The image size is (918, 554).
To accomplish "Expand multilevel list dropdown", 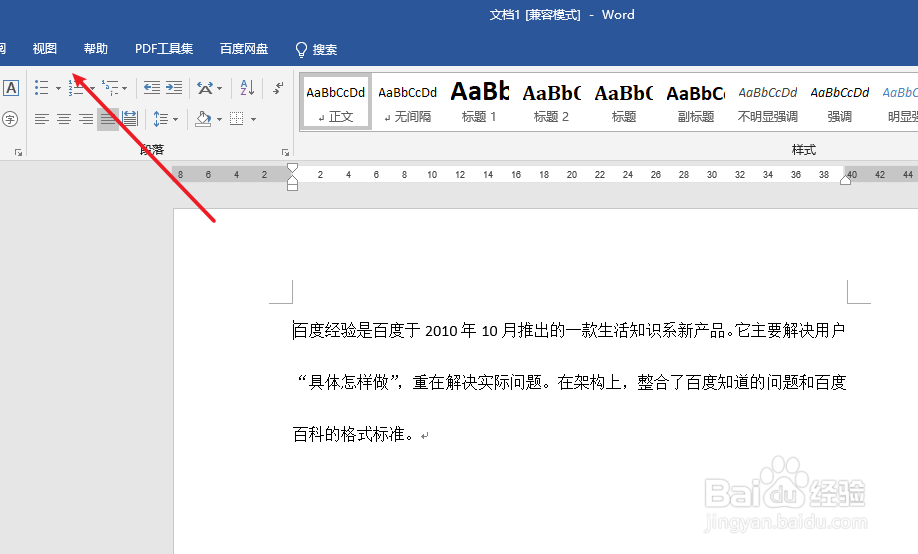I will [x=125, y=88].
